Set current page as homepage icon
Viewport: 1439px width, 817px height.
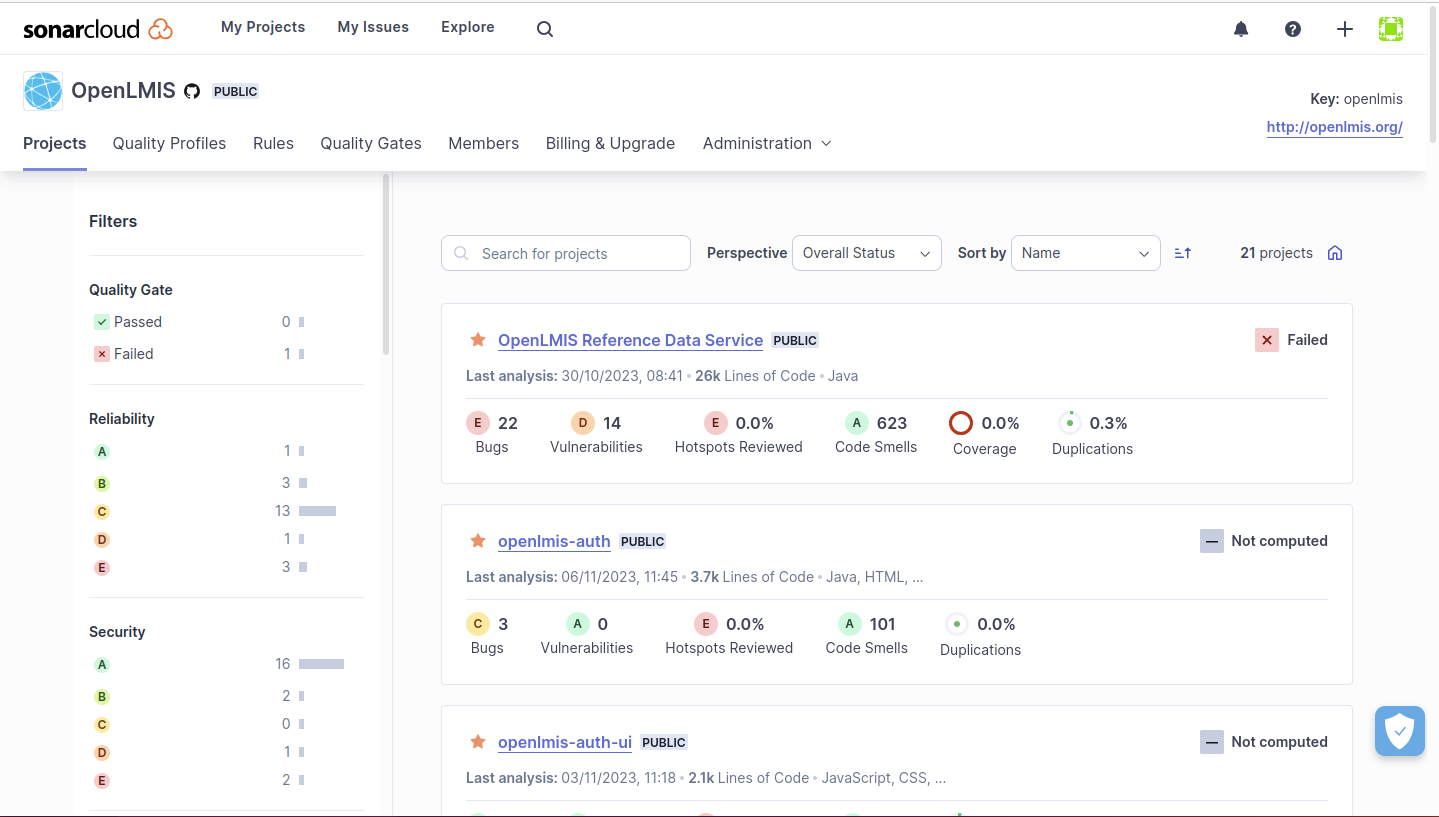(x=1335, y=253)
